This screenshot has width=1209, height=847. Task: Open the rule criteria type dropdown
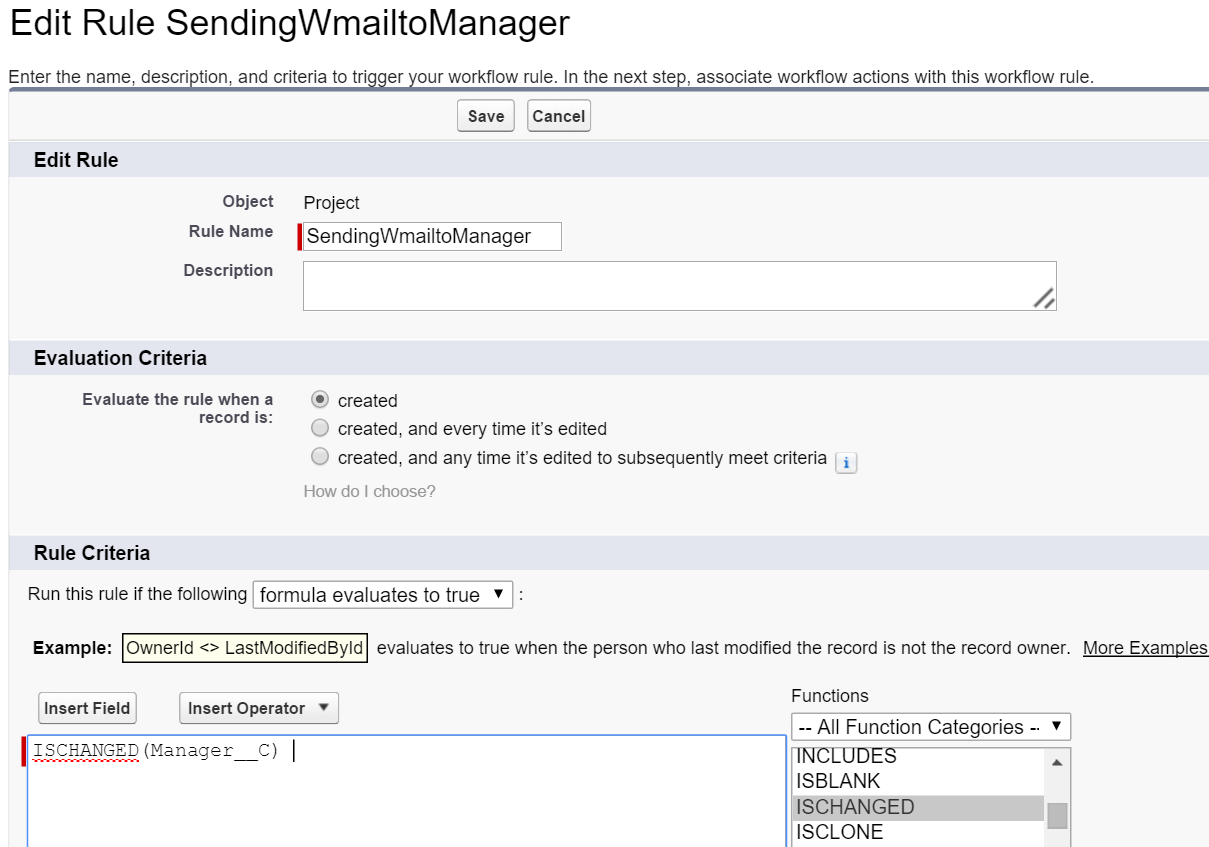coord(383,595)
